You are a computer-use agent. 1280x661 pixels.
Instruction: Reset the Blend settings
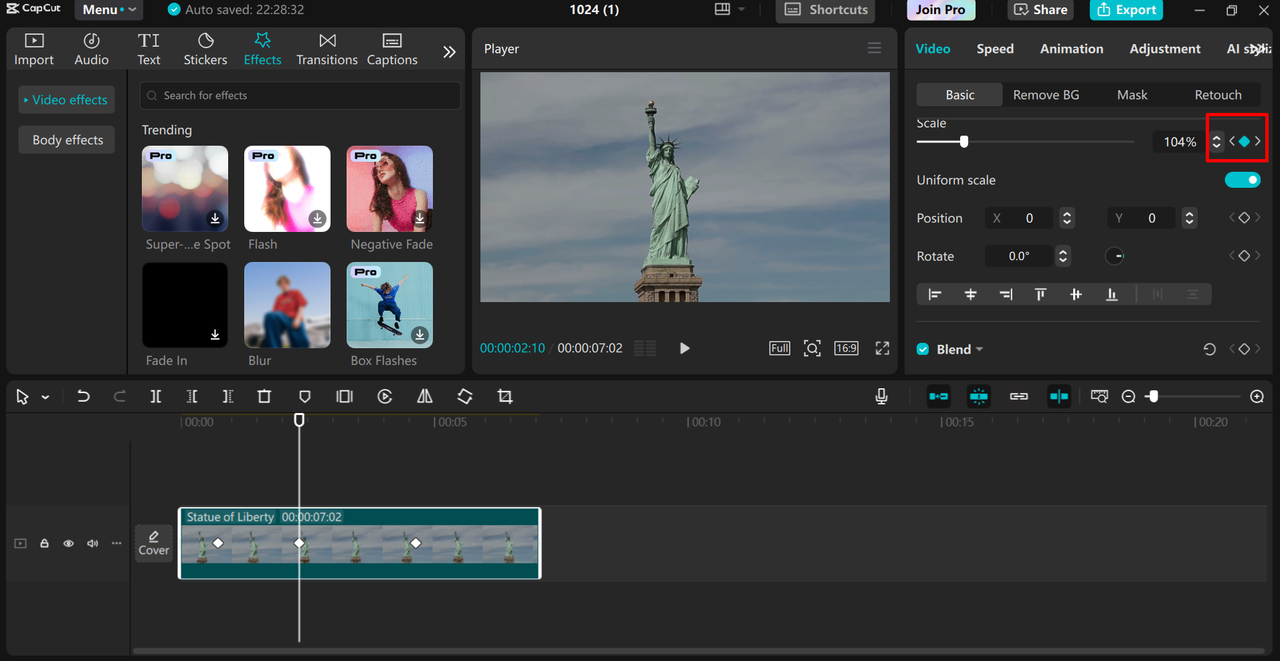(x=1210, y=349)
